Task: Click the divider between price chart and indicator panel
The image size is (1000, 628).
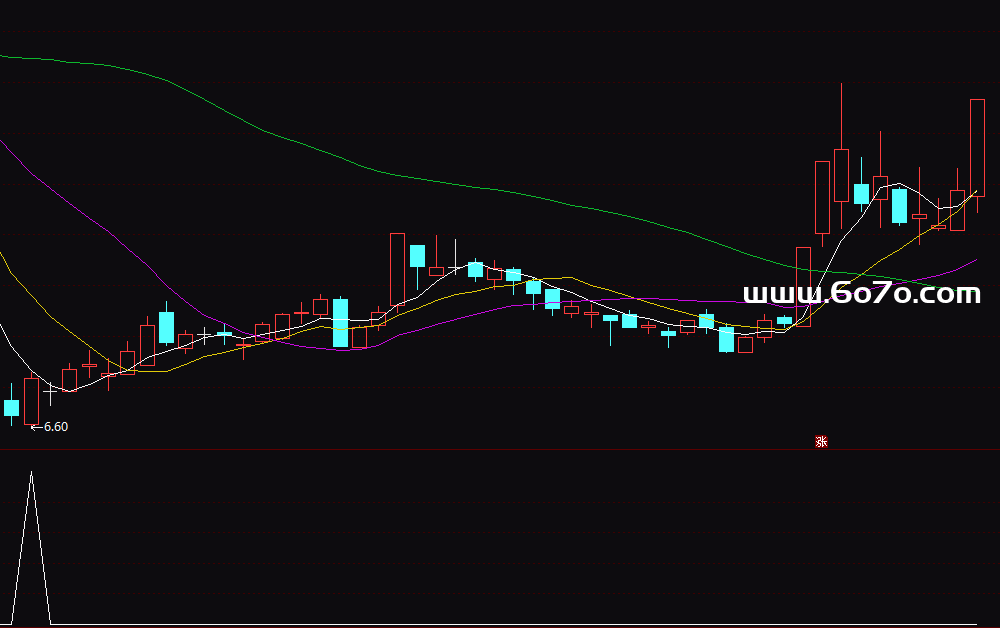Action: 500,450
